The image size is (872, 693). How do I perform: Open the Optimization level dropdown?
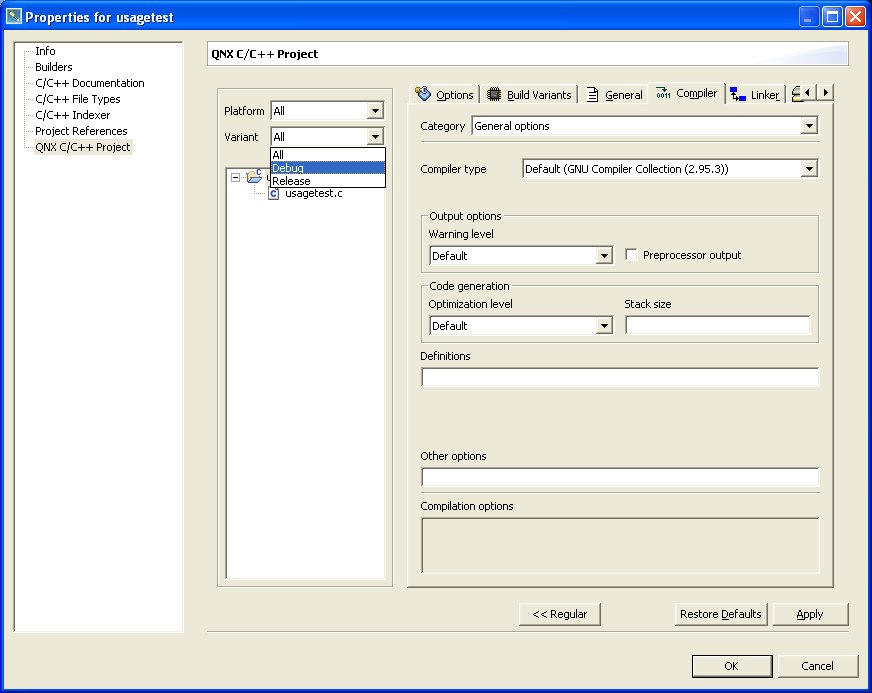click(x=603, y=326)
